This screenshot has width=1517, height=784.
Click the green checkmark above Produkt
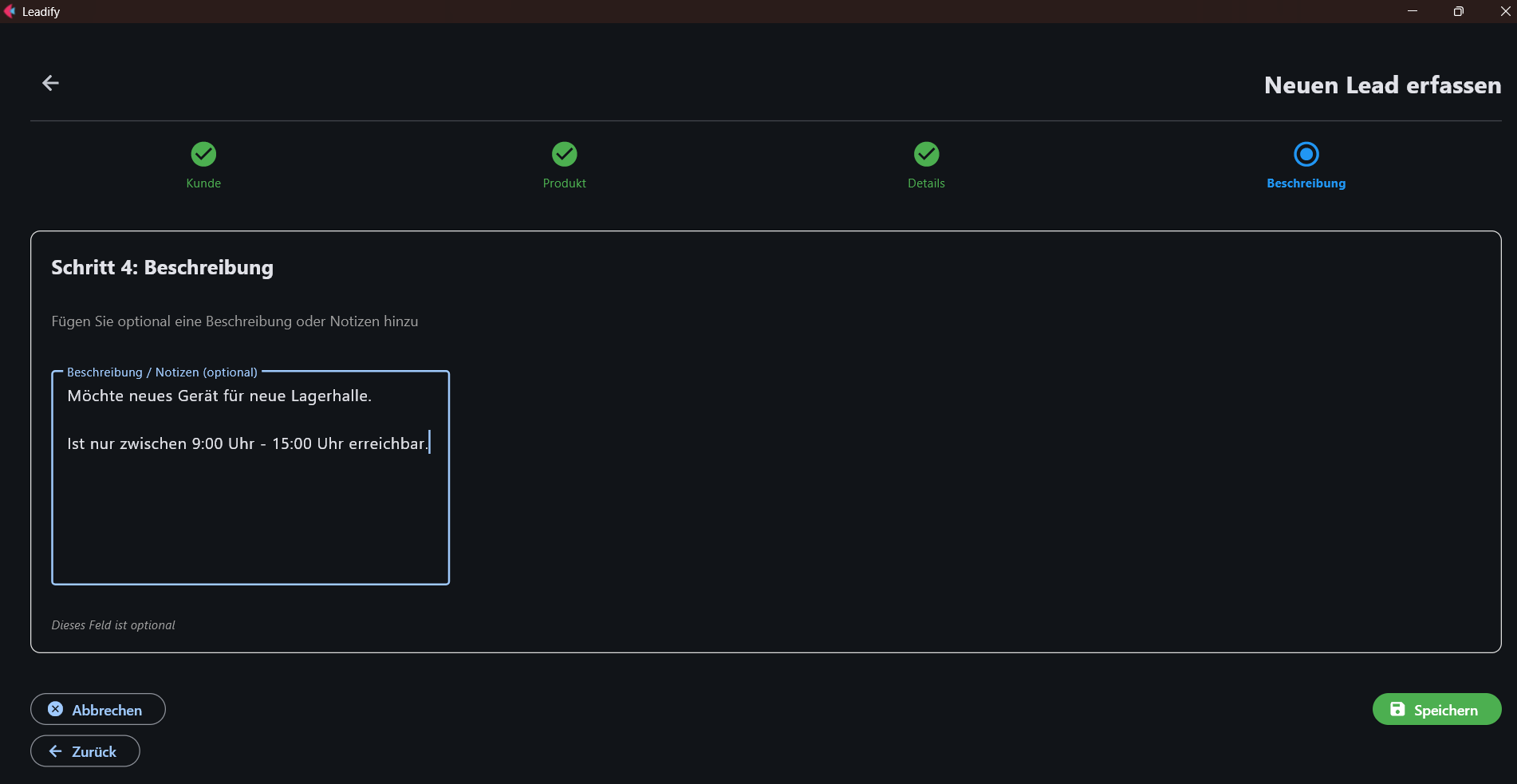[x=565, y=154]
